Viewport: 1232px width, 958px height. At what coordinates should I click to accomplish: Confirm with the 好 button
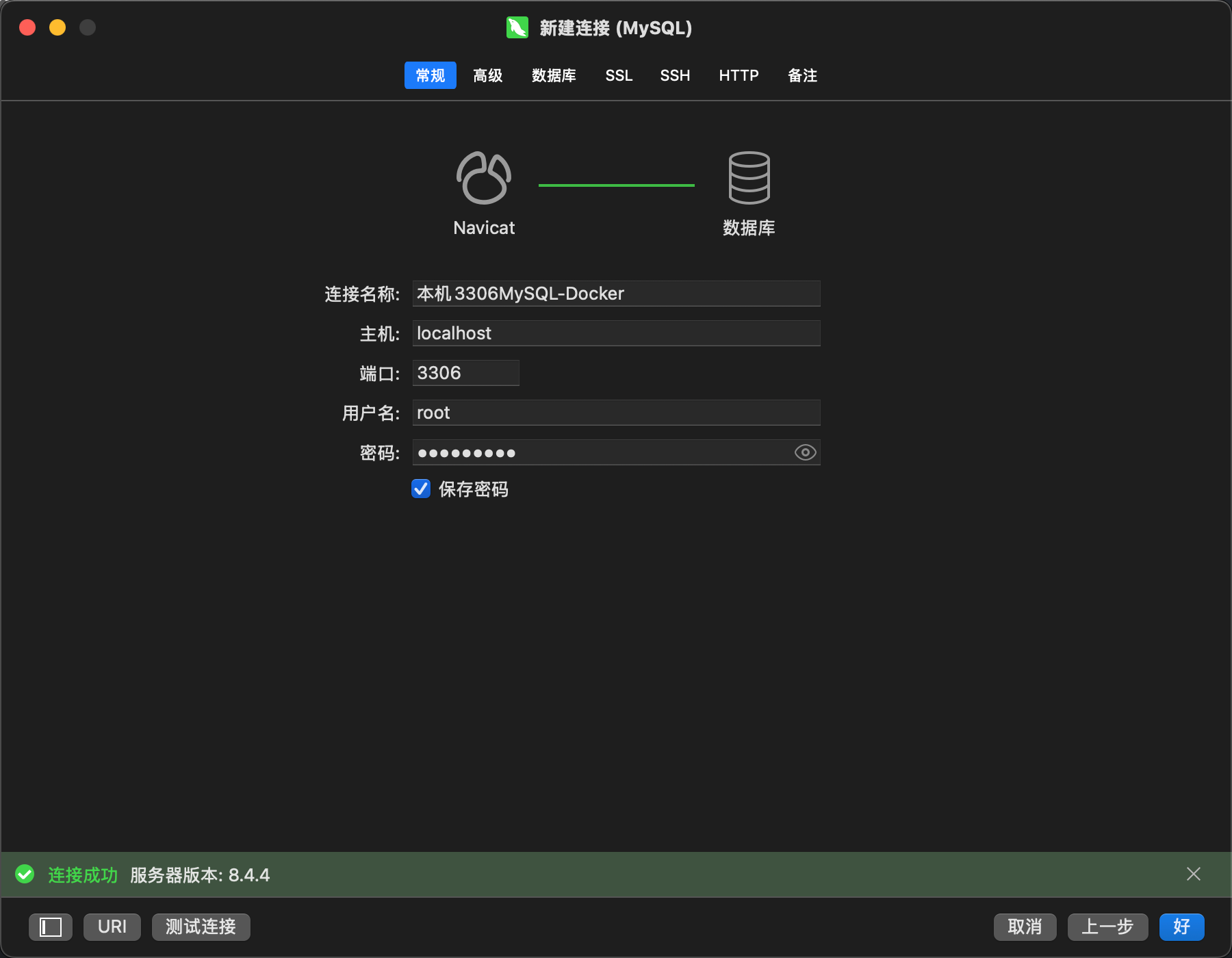(x=1181, y=927)
